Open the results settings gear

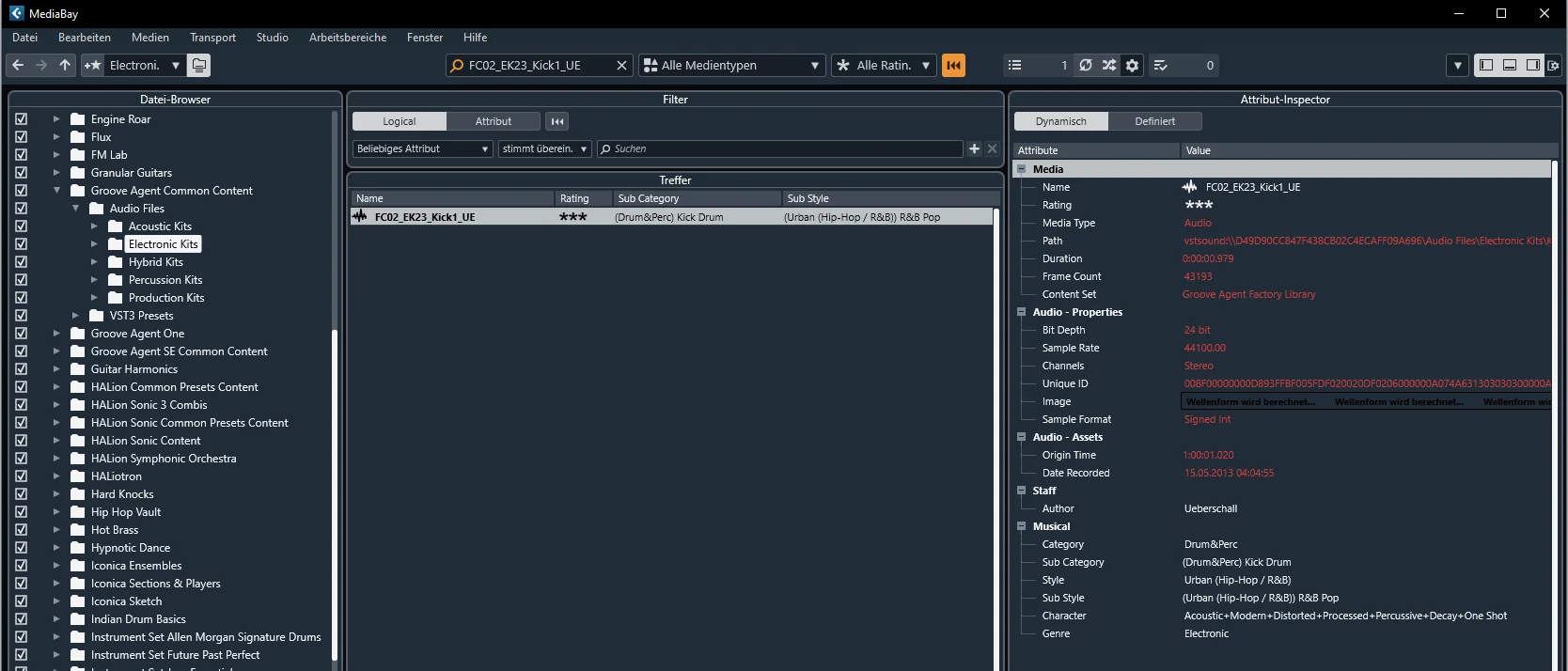click(1133, 65)
